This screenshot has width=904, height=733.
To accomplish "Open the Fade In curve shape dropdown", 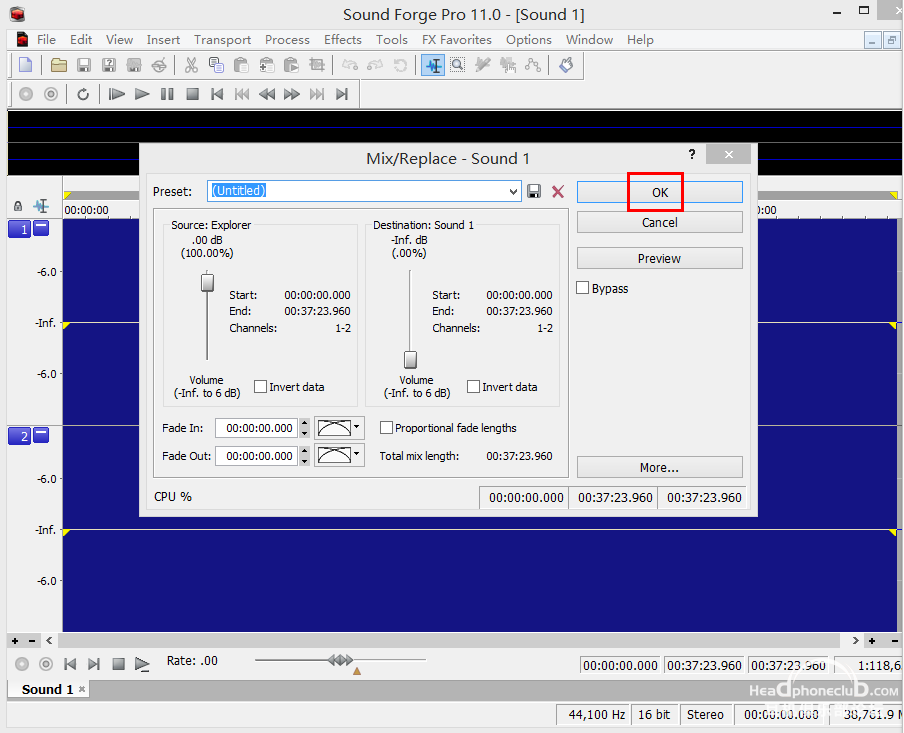I will [357, 427].
